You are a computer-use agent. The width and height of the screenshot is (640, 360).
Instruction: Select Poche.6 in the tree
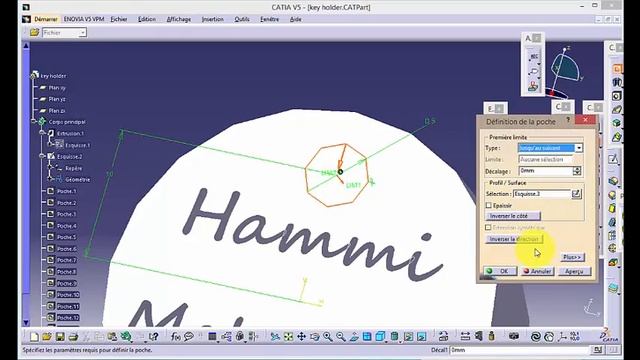(x=67, y=249)
